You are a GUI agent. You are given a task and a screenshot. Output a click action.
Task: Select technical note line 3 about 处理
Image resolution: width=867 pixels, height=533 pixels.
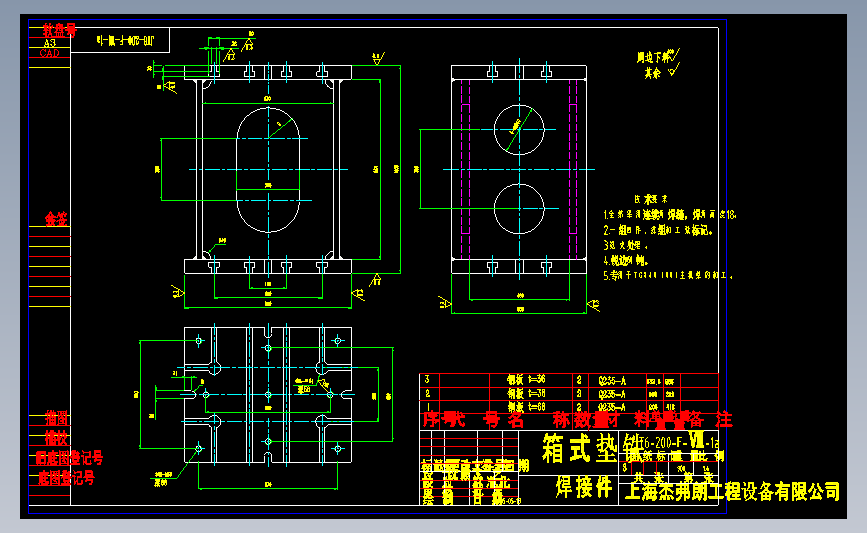point(625,245)
